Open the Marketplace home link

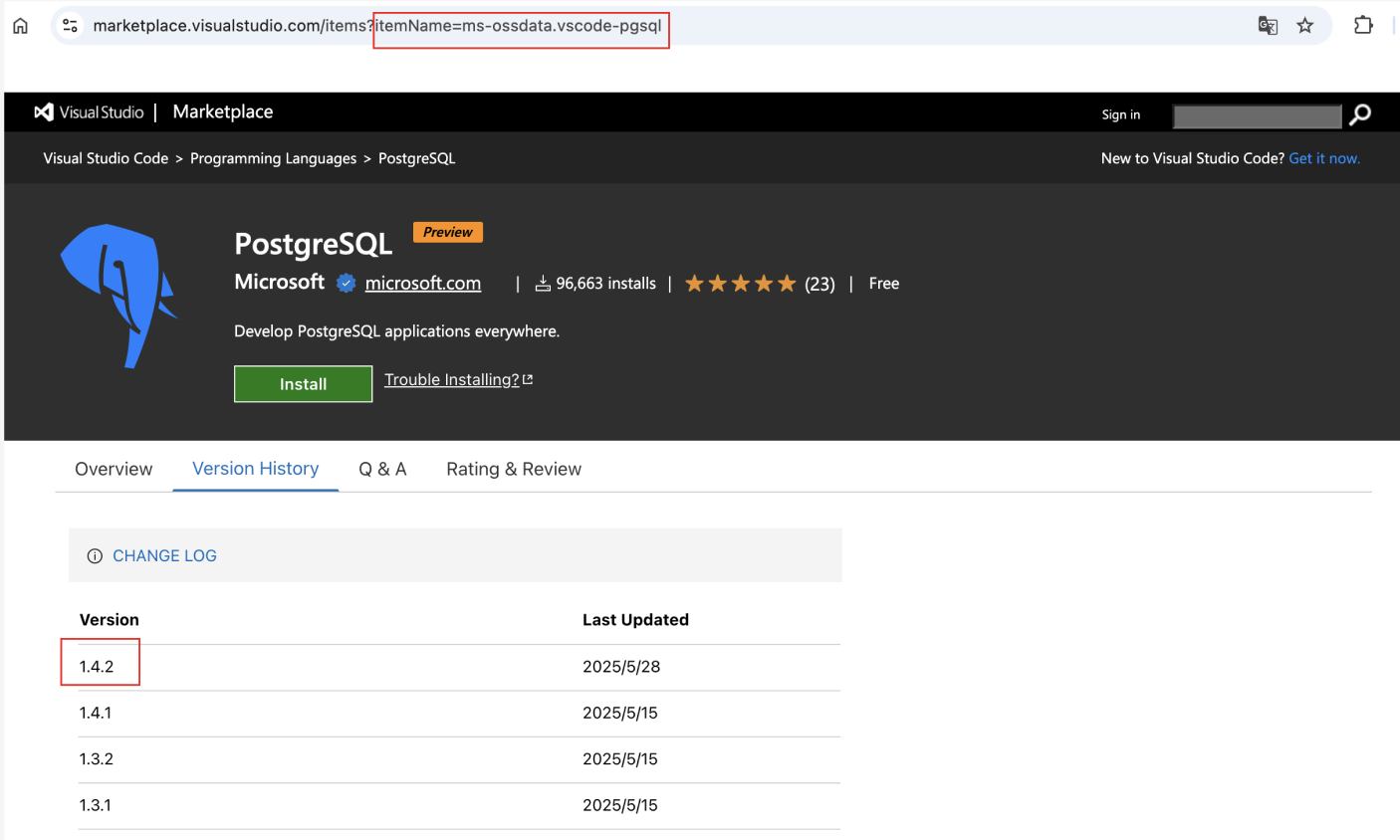(x=223, y=111)
